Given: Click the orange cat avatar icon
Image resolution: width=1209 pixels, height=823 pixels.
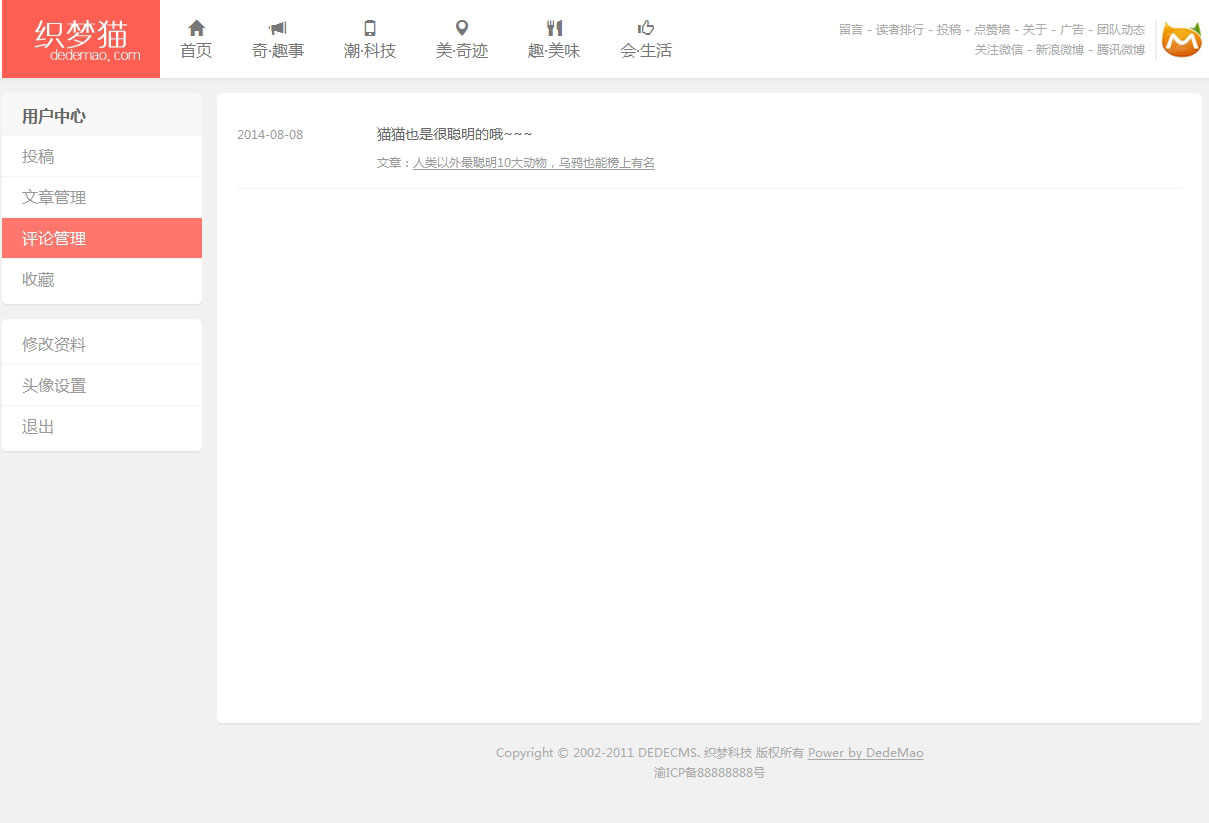Looking at the screenshot, I should pos(1181,40).
